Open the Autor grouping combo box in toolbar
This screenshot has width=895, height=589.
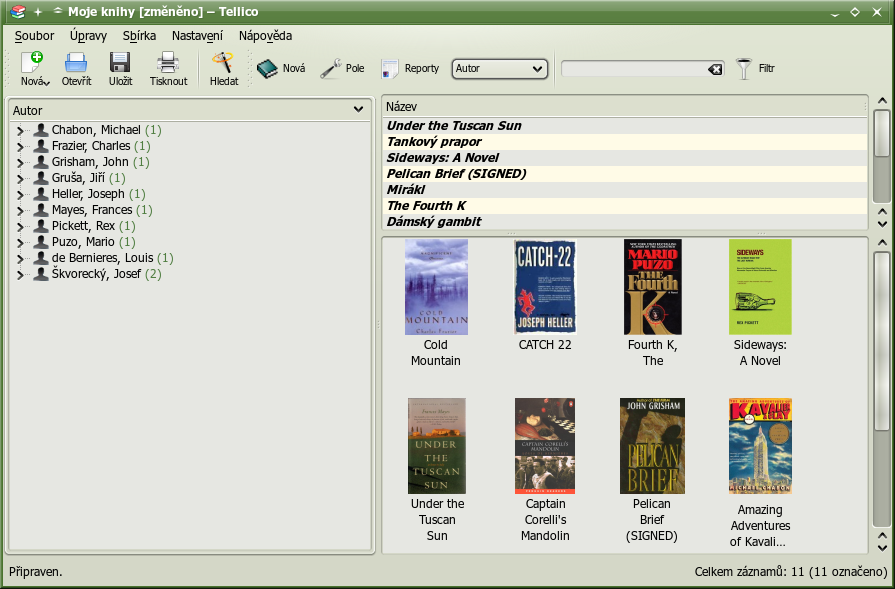click(499, 69)
